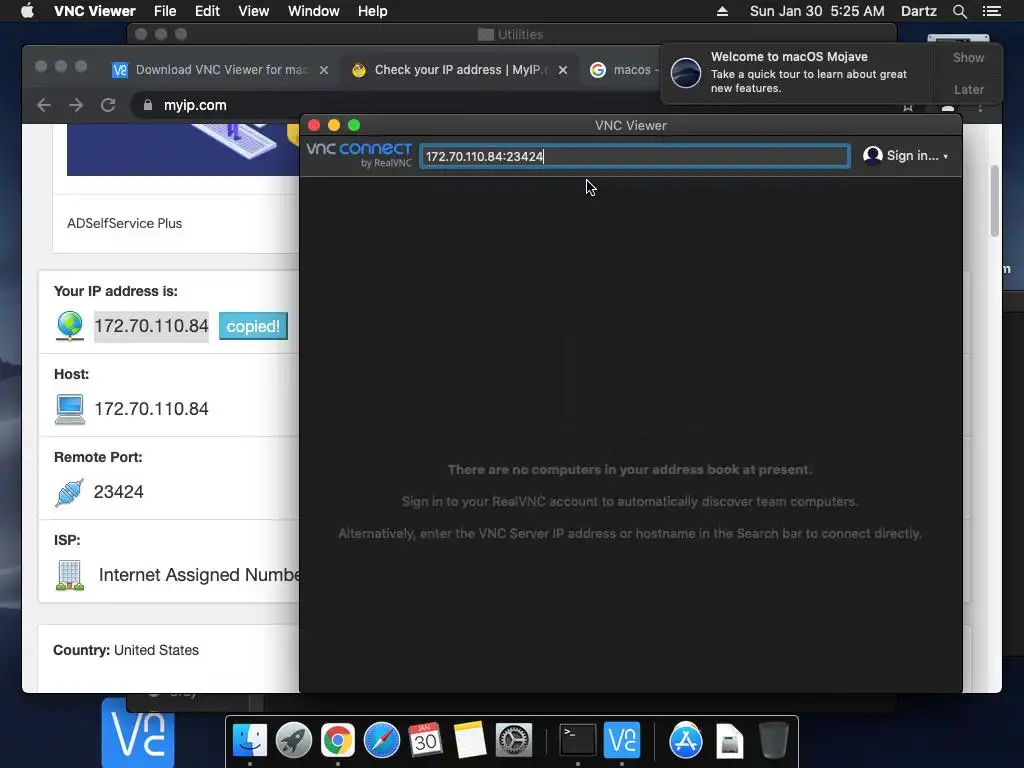Screen dimensions: 1024x768
Task: Open Safari from the Dock
Action: tap(381, 741)
